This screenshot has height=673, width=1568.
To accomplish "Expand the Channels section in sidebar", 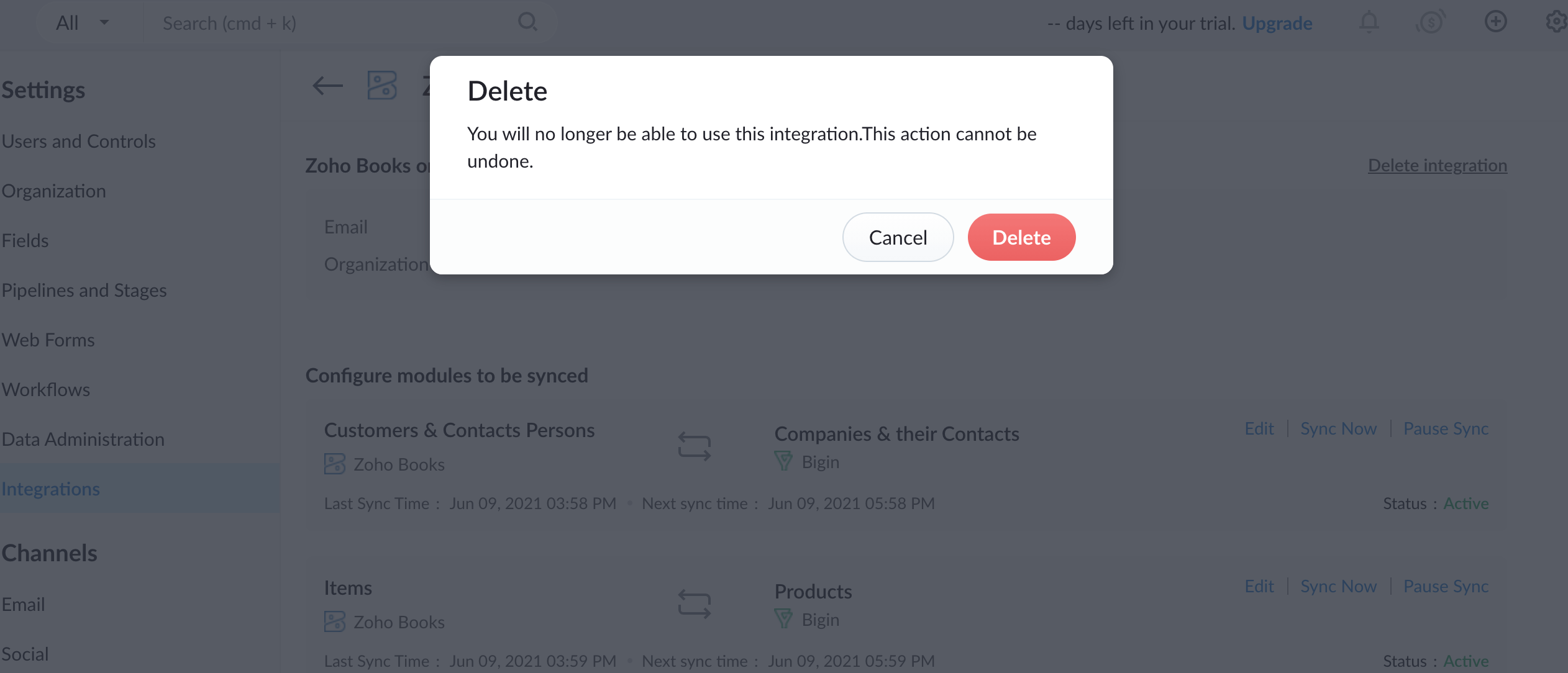I will (x=49, y=552).
